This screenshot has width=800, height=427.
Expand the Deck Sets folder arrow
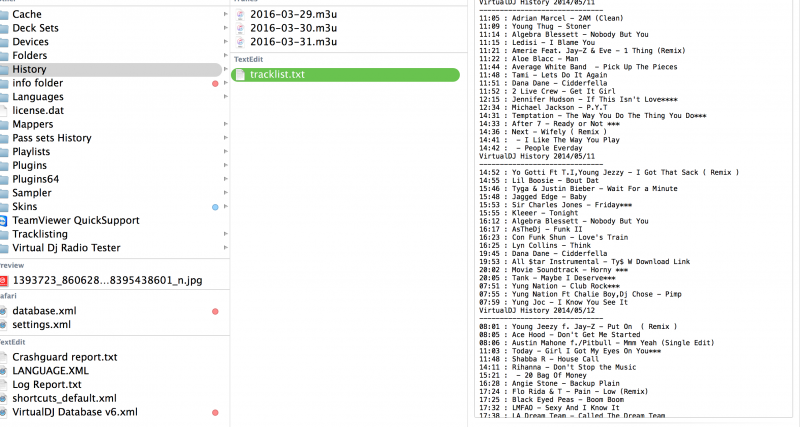pyautogui.click(x=226, y=28)
